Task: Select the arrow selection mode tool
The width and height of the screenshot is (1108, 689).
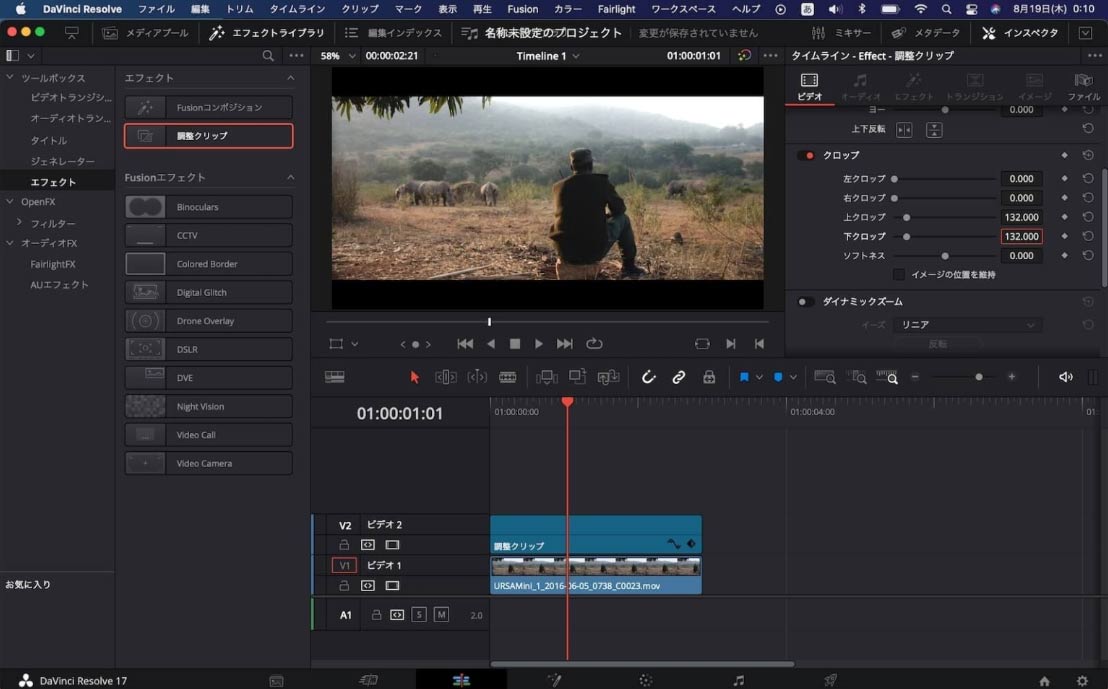Action: point(413,377)
